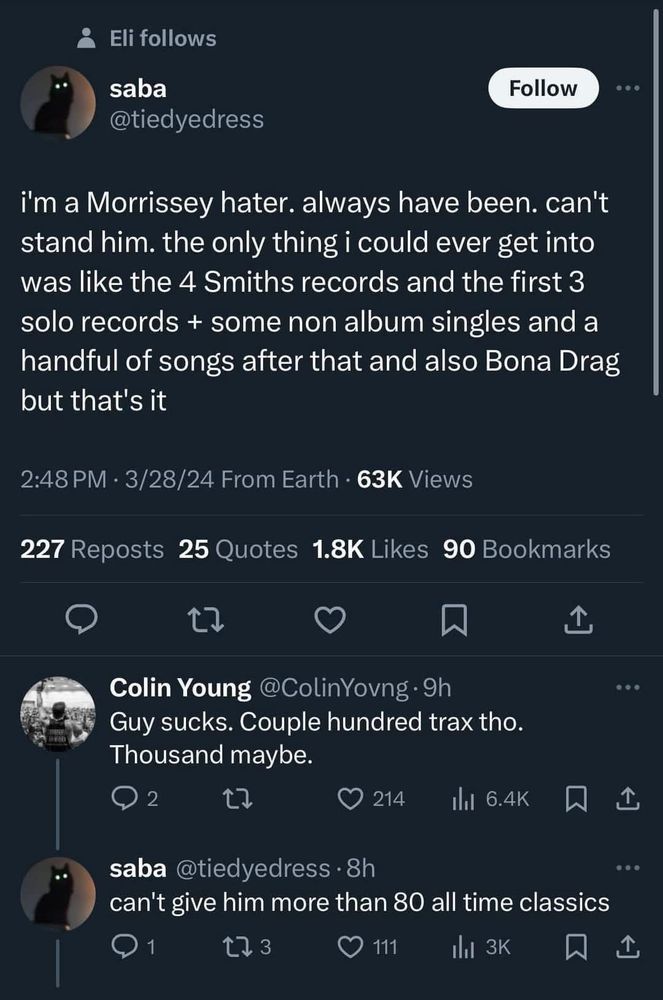Repost saba's main tweet
The image size is (663, 1000).
coord(203,623)
